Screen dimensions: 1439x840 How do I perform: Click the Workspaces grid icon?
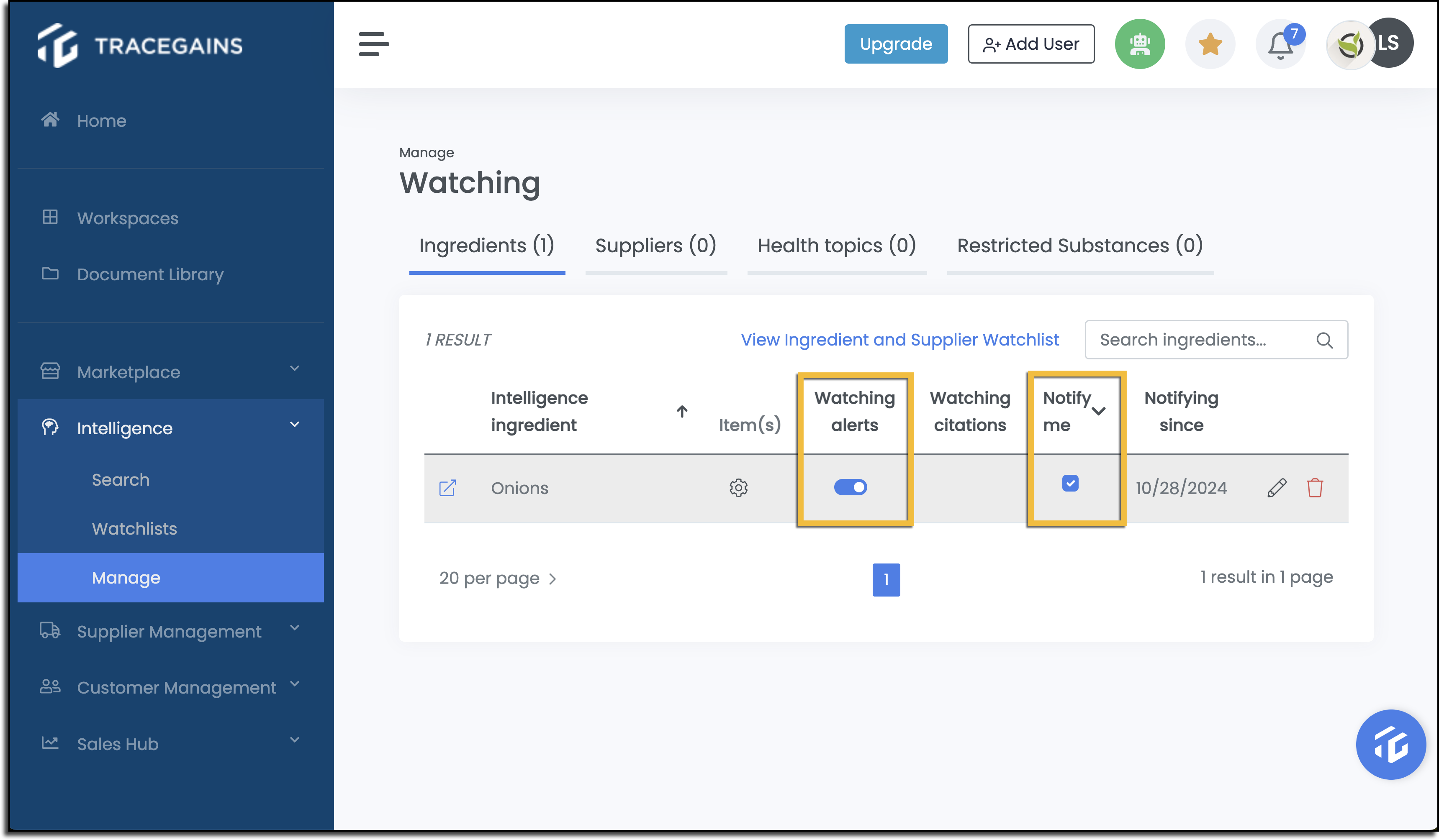(50, 218)
